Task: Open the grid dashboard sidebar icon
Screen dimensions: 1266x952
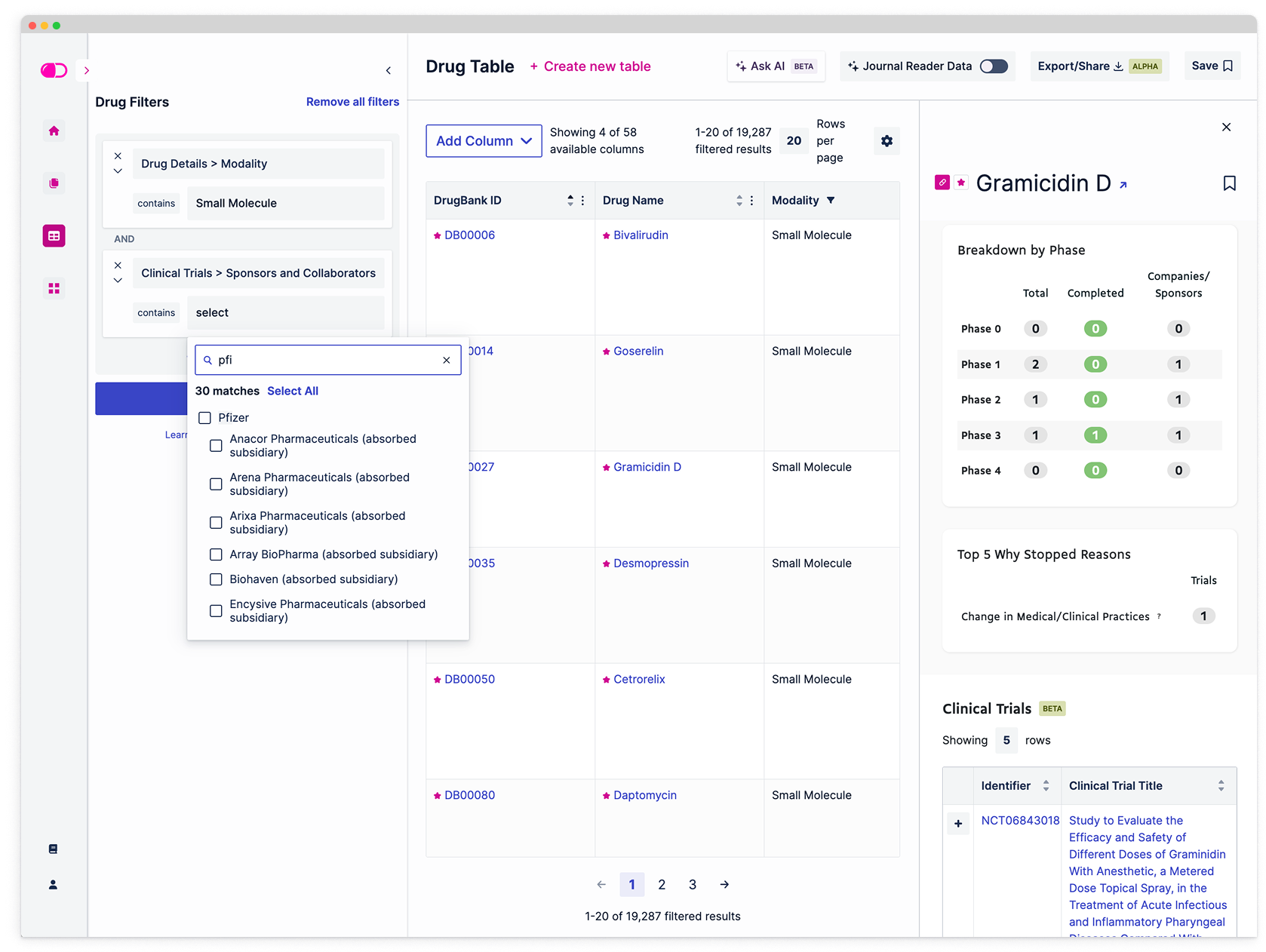Action: point(54,289)
